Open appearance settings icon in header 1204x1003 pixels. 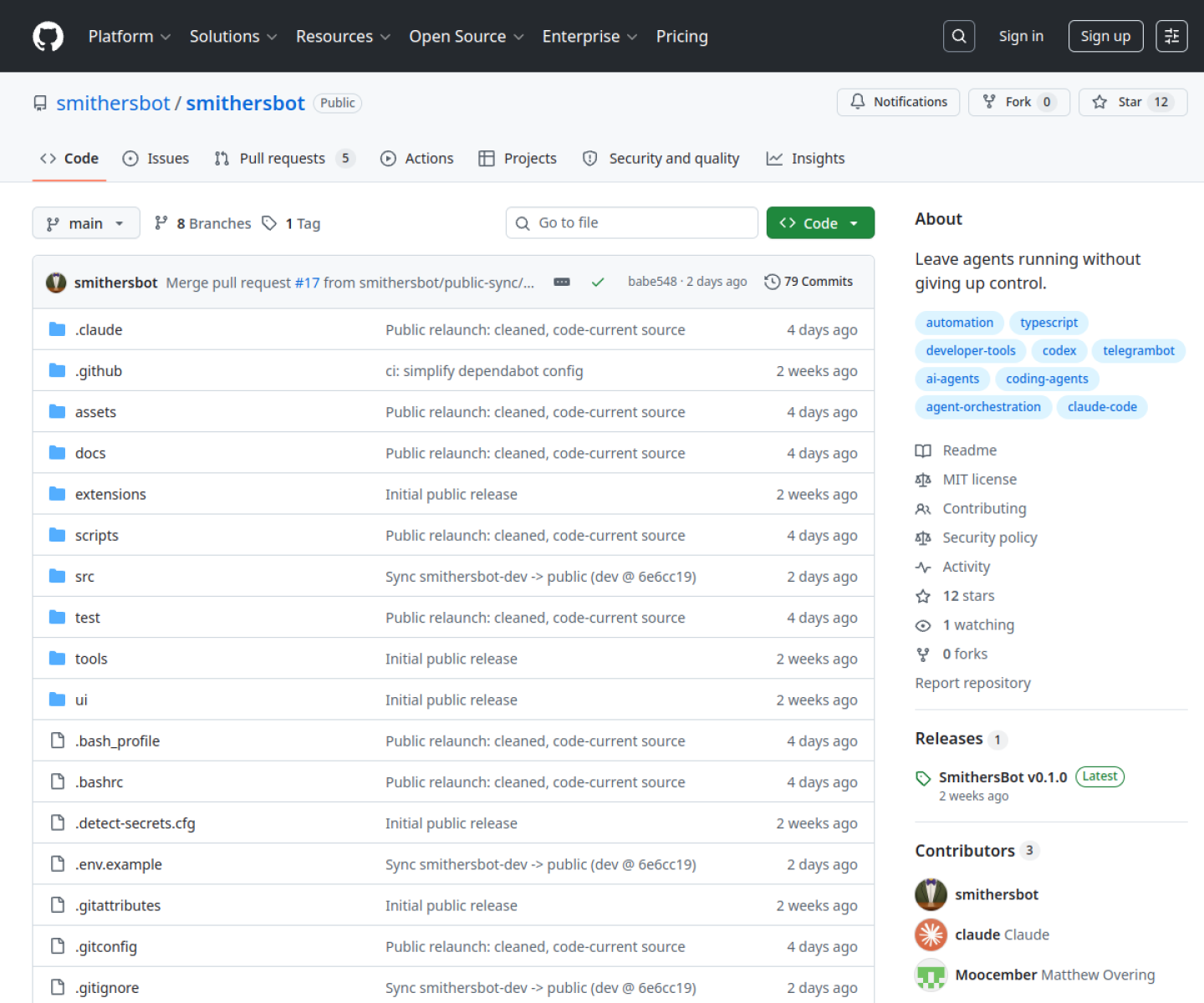pos(1171,36)
